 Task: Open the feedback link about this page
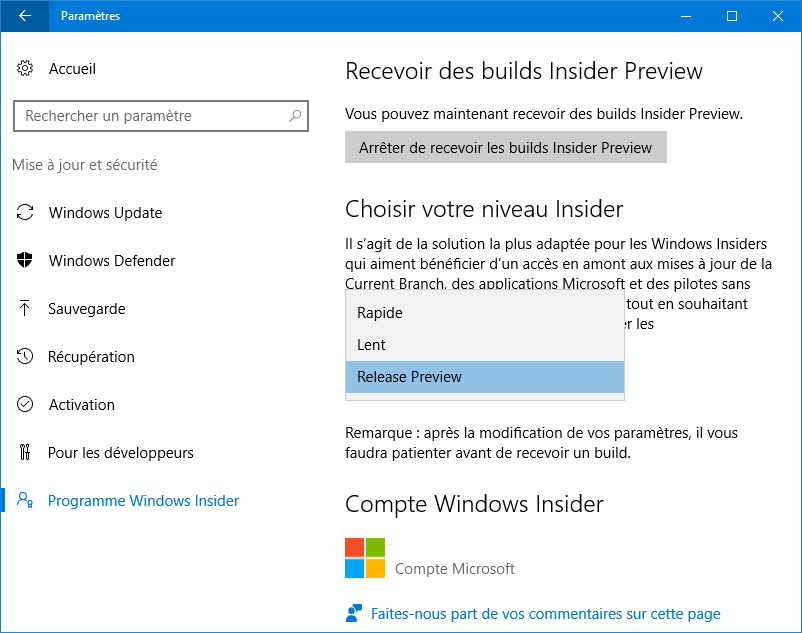[545, 614]
